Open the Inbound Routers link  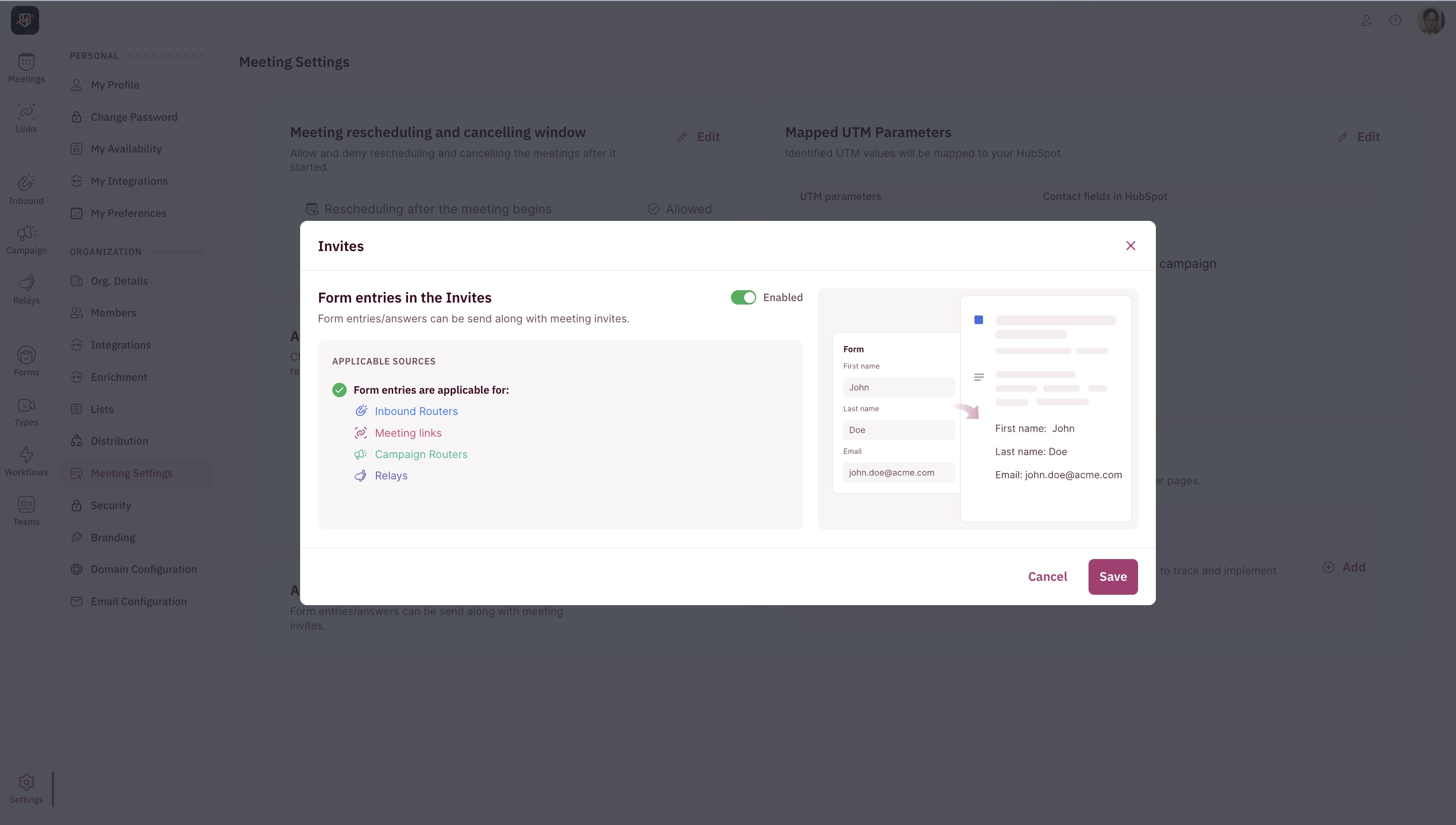tap(416, 412)
